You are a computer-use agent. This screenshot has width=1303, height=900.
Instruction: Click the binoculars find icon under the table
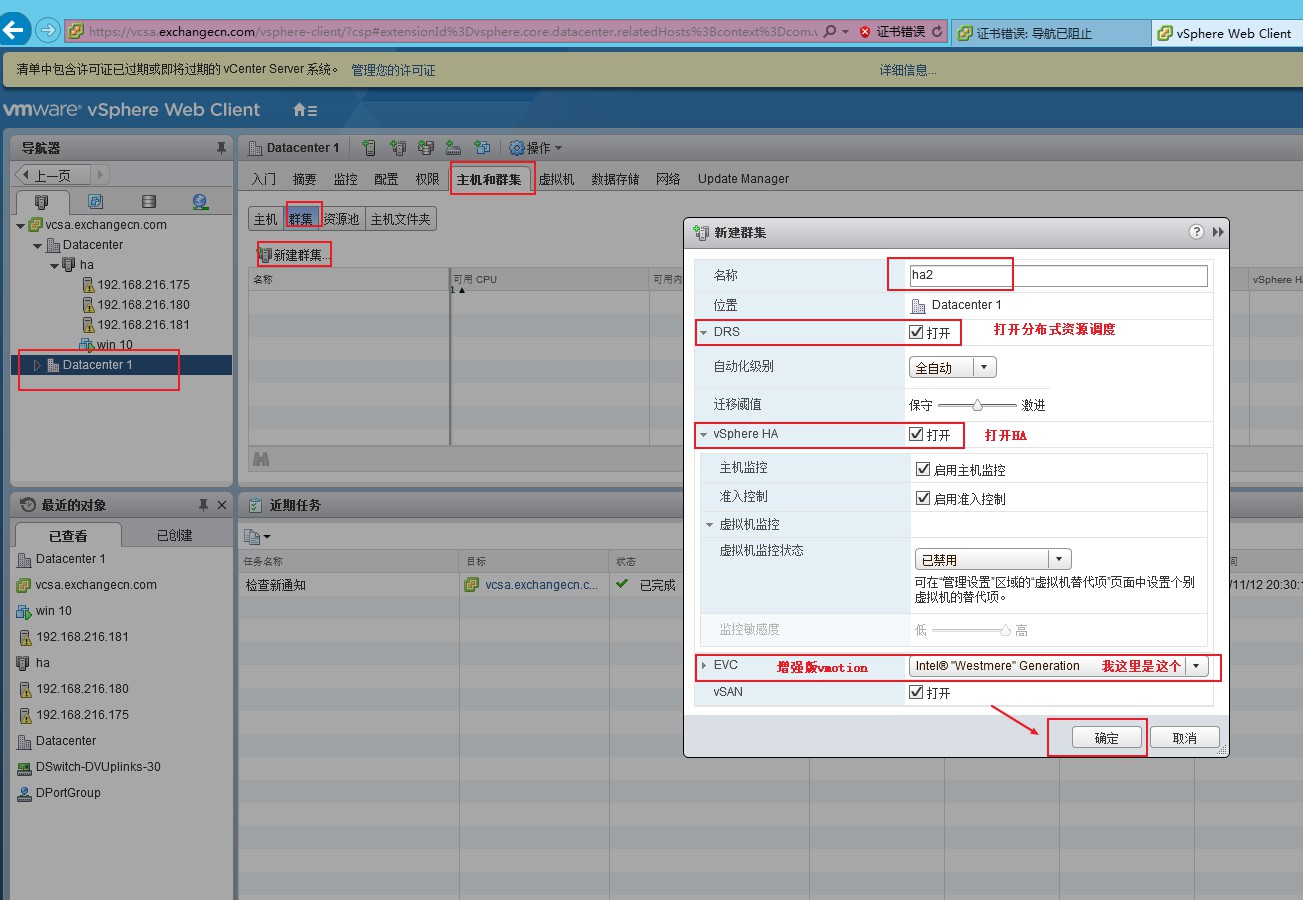[x=261, y=459]
